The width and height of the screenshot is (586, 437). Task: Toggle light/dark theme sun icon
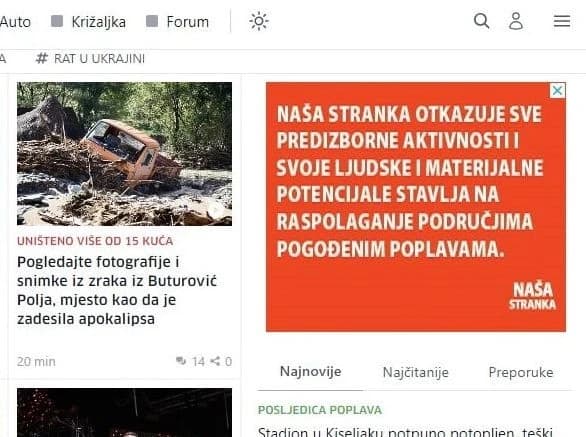(259, 21)
